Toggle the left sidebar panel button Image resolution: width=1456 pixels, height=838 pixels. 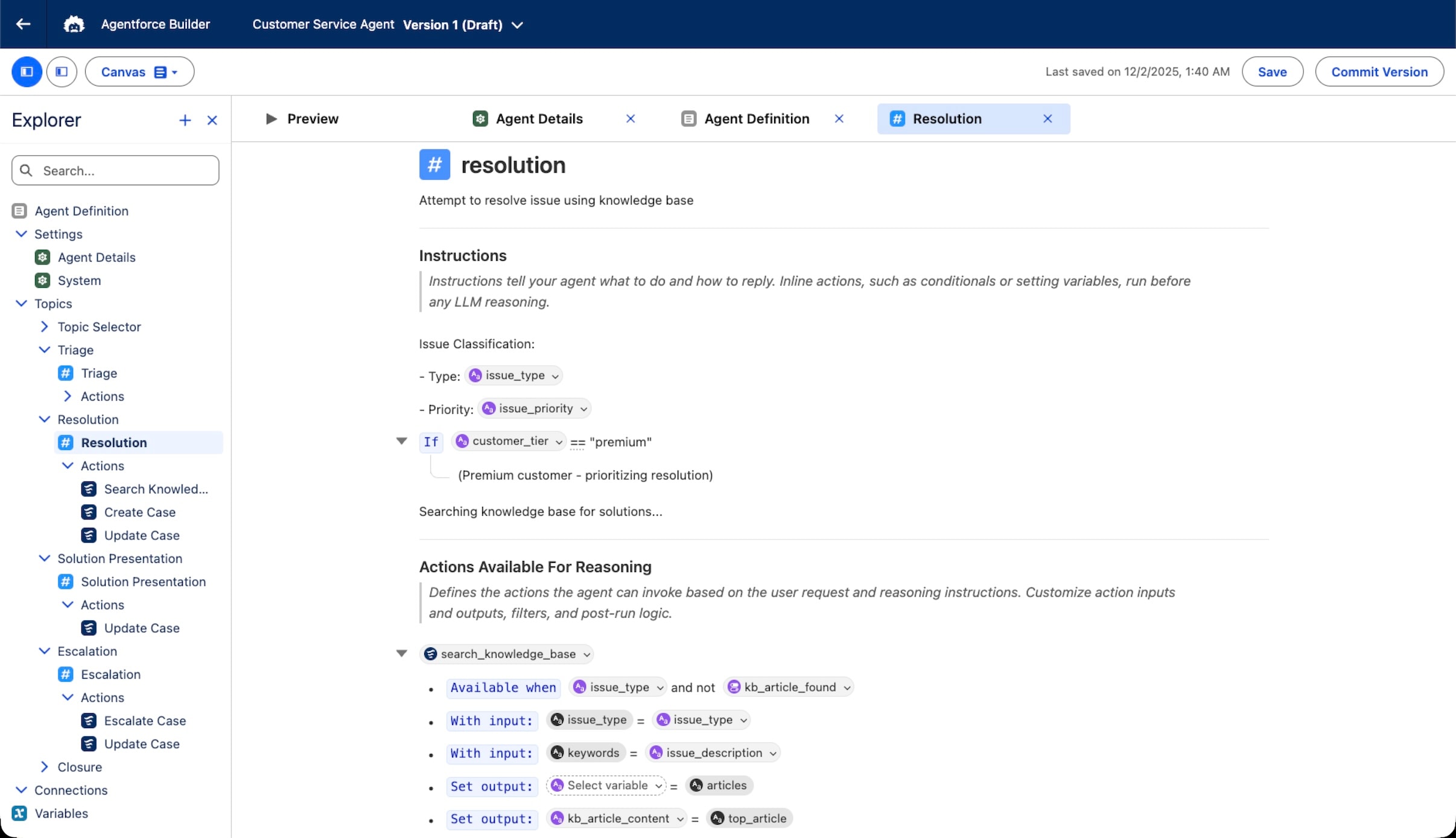pyautogui.click(x=27, y=71)
